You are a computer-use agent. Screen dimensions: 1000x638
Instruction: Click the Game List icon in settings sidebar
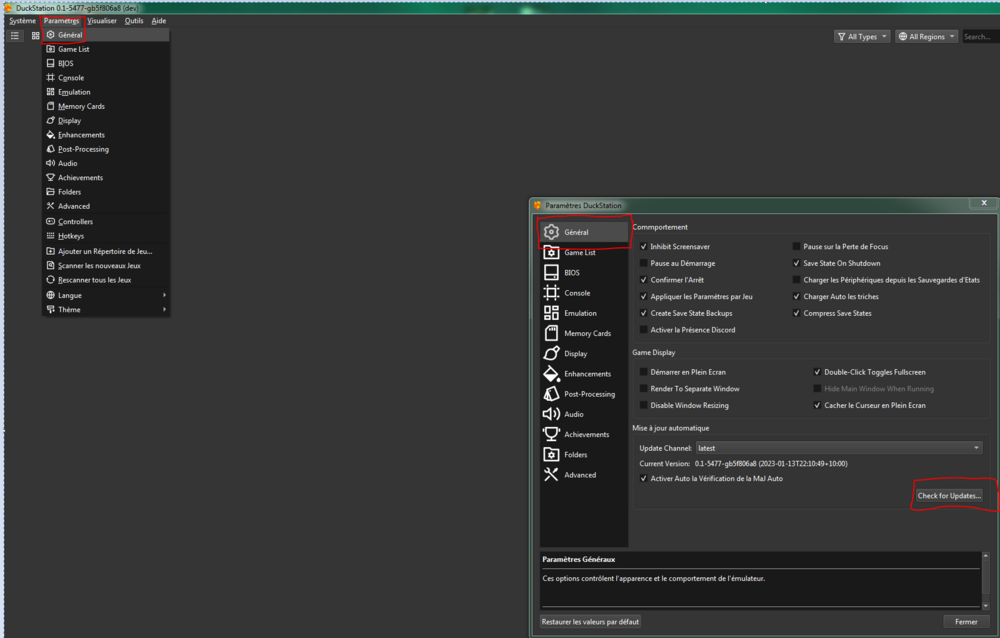551,253
